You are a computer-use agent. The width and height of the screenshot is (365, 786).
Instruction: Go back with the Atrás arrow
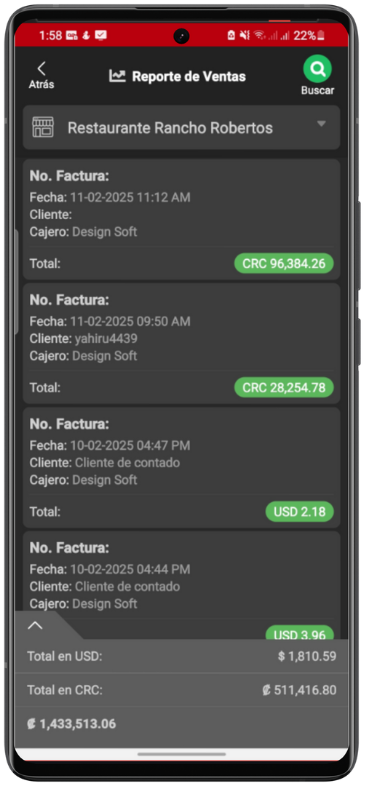[41, 70]
